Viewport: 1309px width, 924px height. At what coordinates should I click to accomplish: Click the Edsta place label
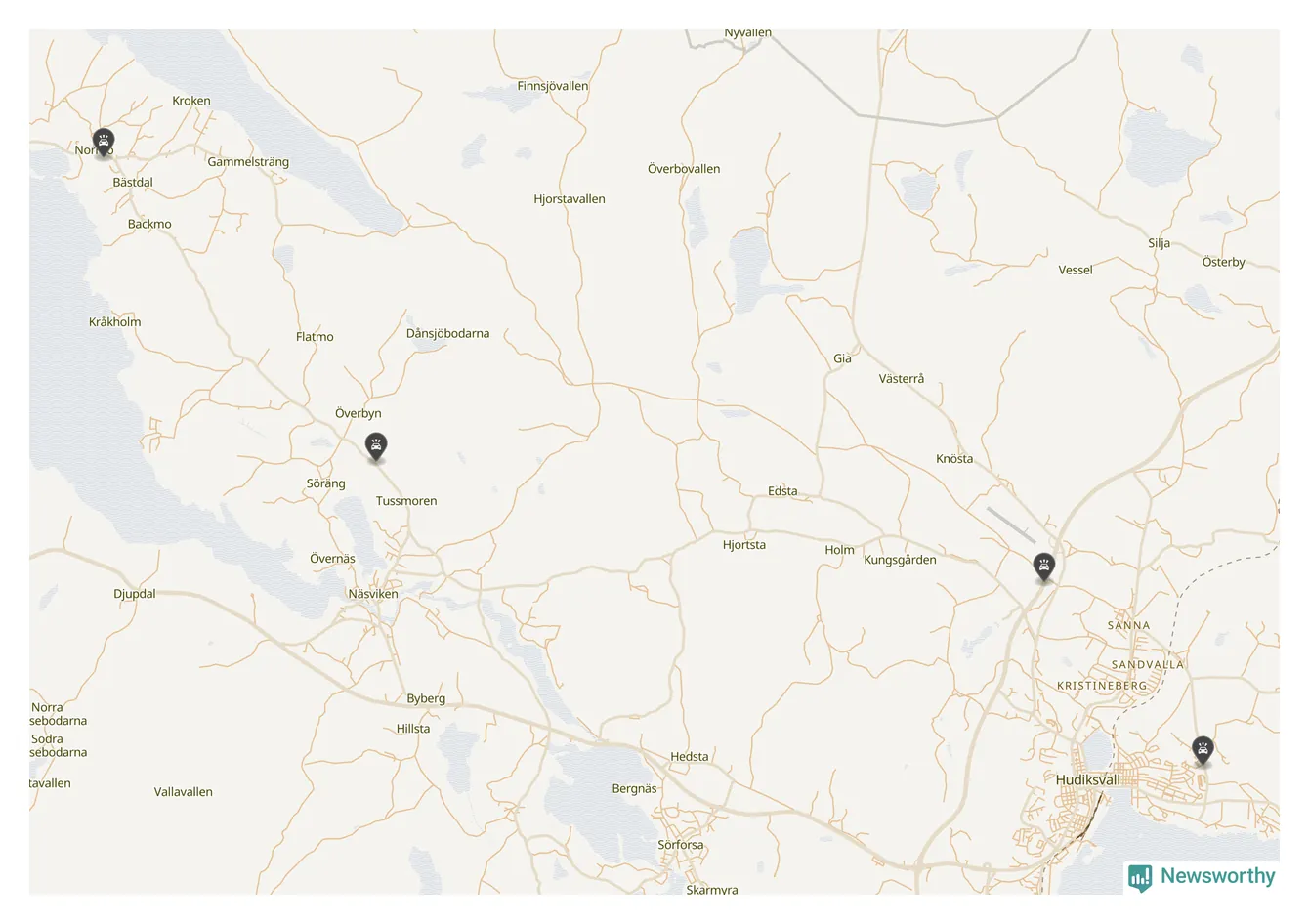782,491
